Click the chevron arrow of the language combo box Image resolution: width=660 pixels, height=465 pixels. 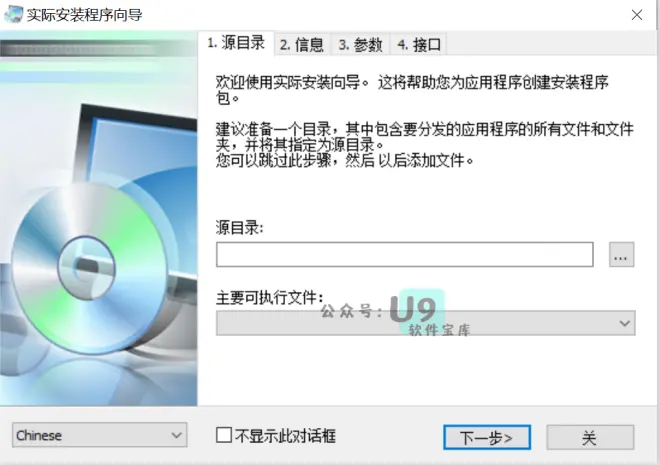point(177,435)
